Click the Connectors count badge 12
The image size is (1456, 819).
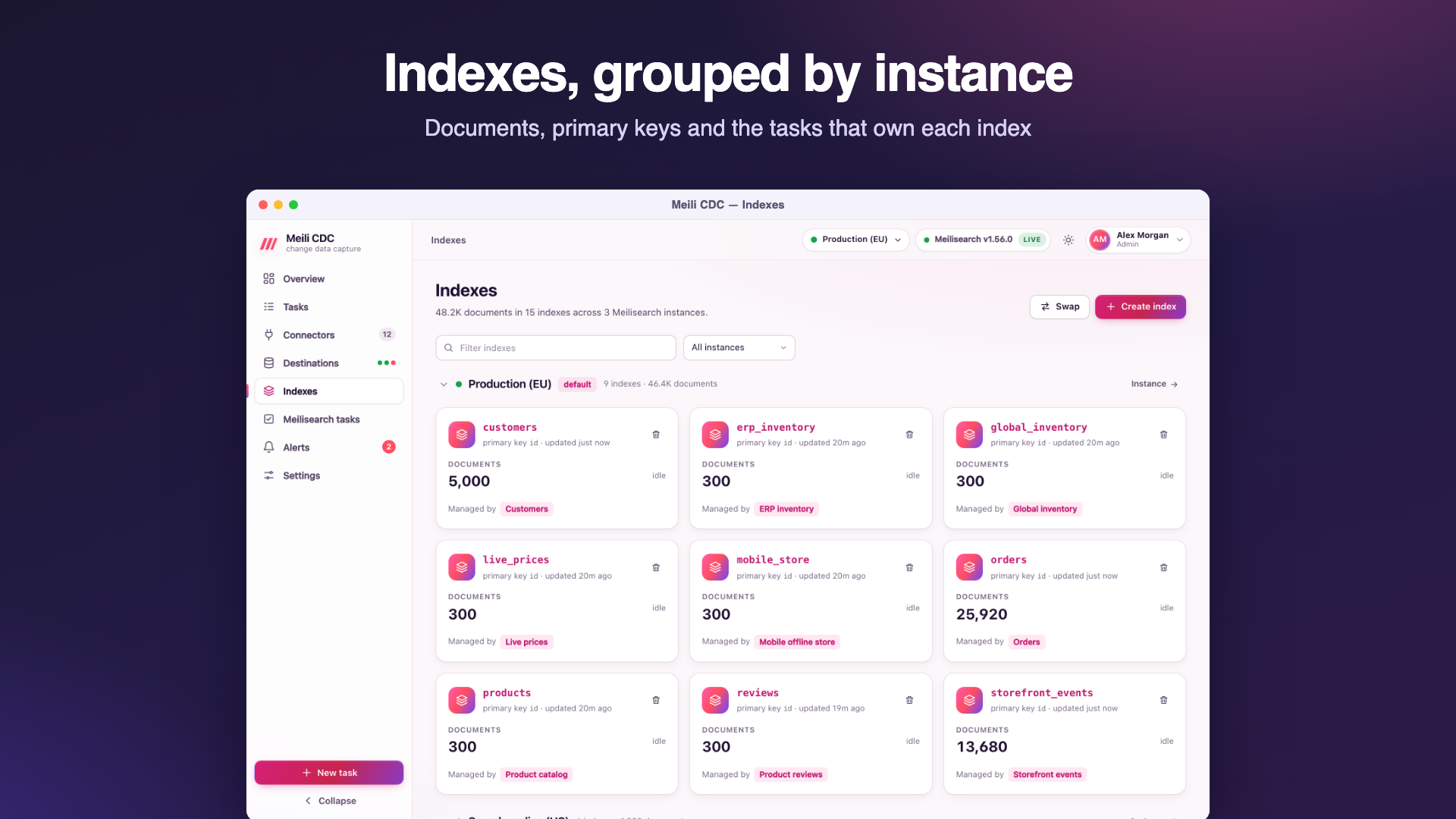[x=387, y=334]
